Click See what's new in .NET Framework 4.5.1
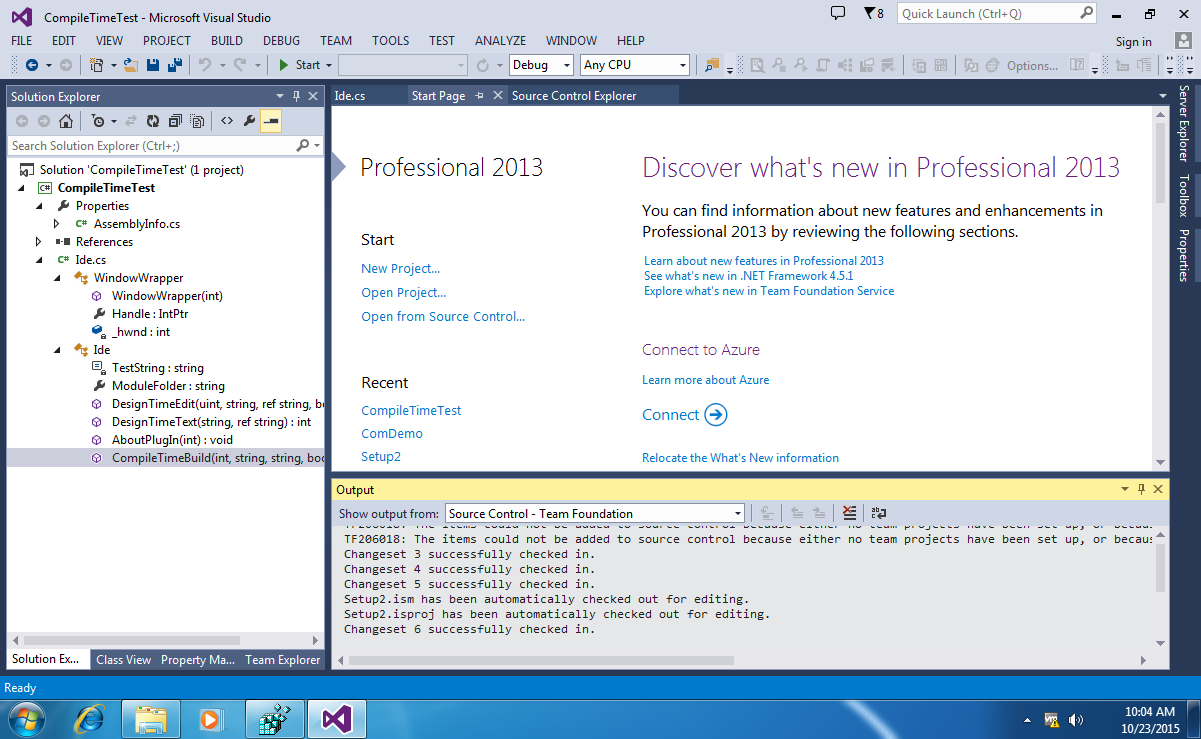Viewport: 1201px width, 739px height. pos(749,276)
